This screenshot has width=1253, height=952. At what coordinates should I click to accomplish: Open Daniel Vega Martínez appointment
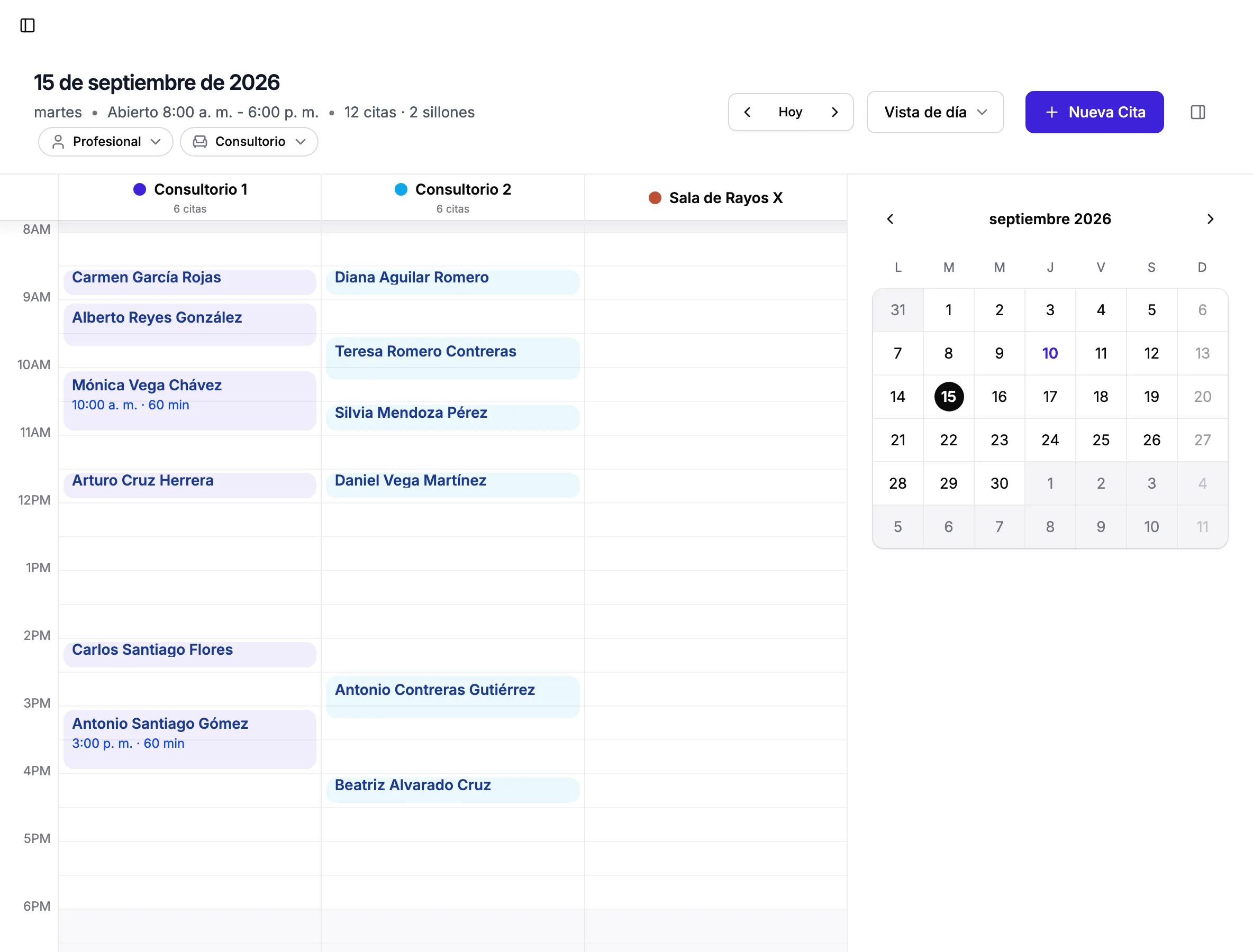(453, 485)
